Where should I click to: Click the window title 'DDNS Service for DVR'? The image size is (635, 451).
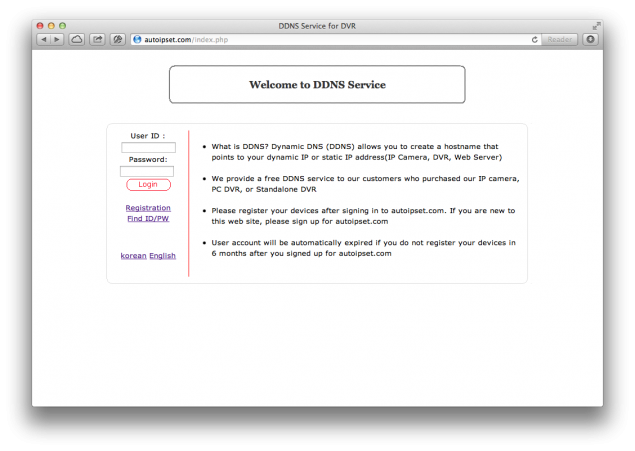317,26
